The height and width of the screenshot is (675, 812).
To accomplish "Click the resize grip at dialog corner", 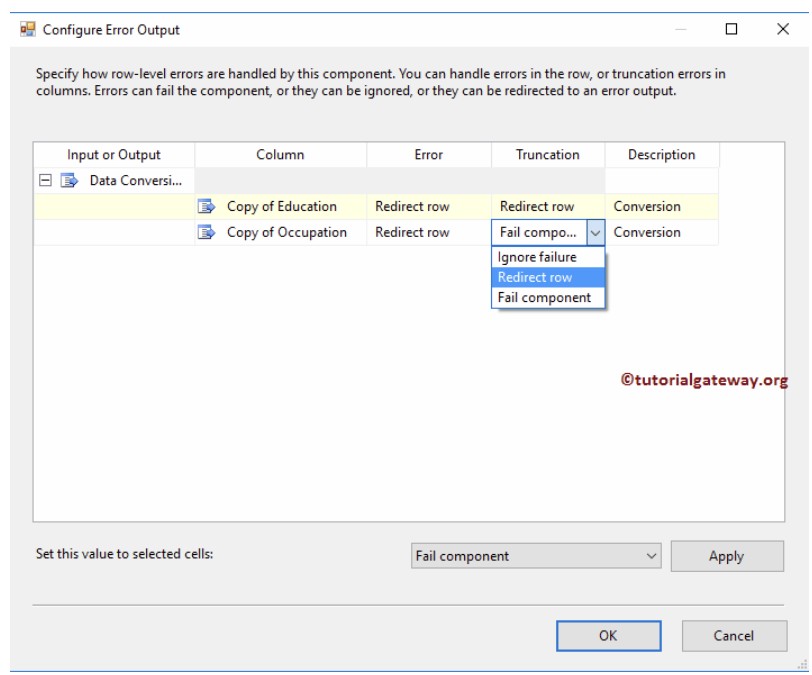I will click(x=803, y=665).
